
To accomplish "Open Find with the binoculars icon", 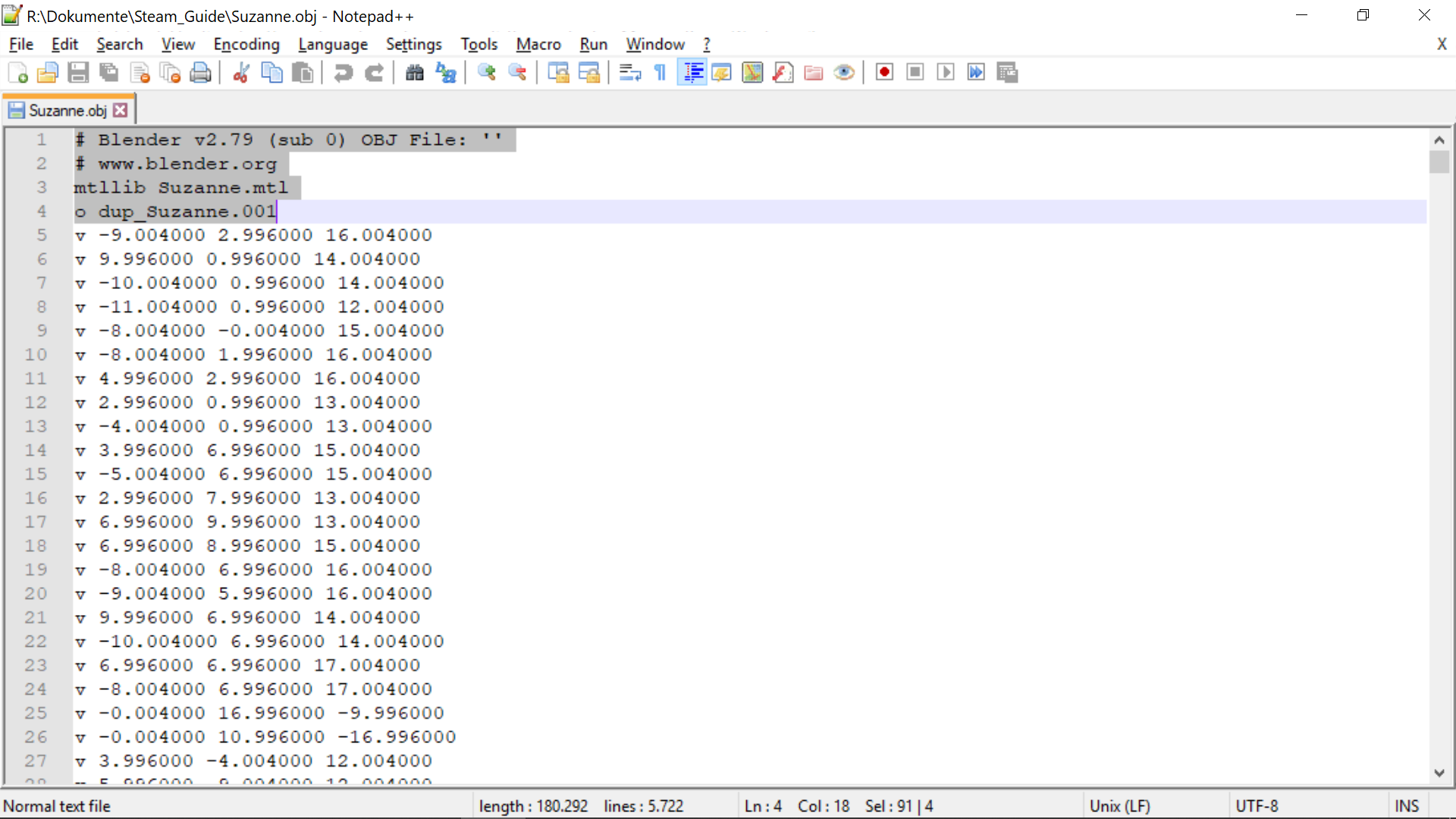I will tap(414, 73).
